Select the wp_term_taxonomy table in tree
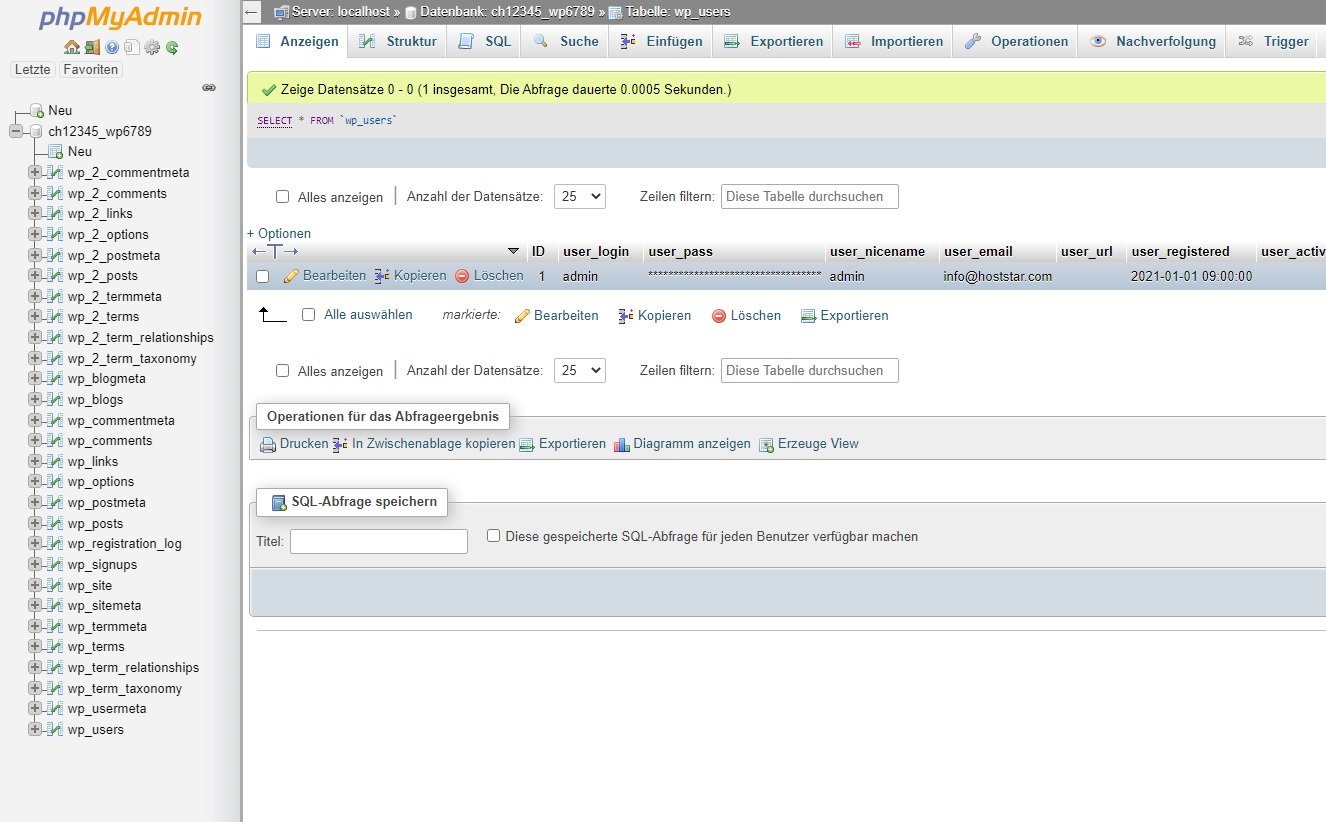This screenshot has width=1326, height=822. click(x=125, y=688)
